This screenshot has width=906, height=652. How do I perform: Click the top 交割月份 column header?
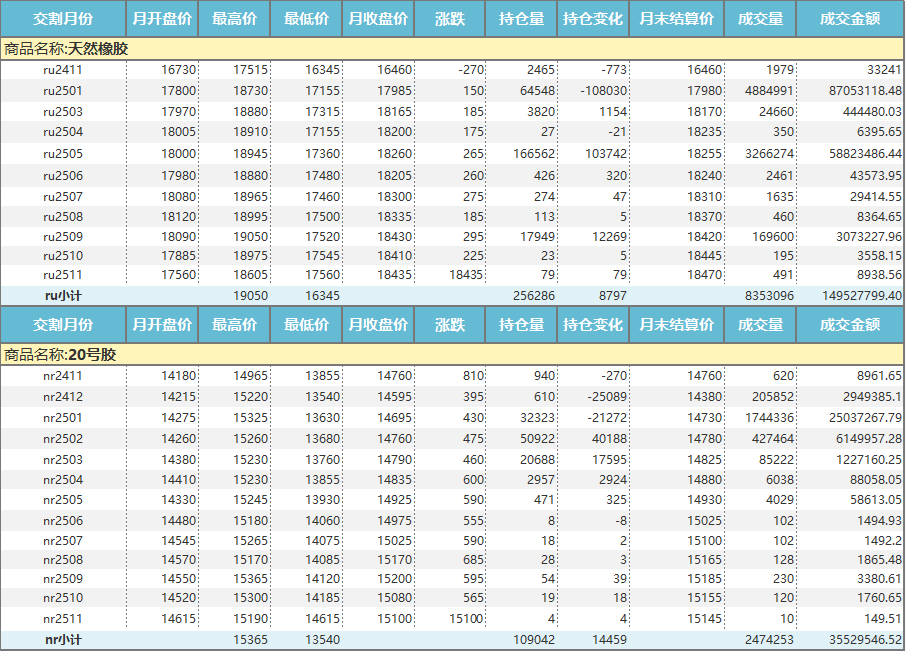point(63,19)
